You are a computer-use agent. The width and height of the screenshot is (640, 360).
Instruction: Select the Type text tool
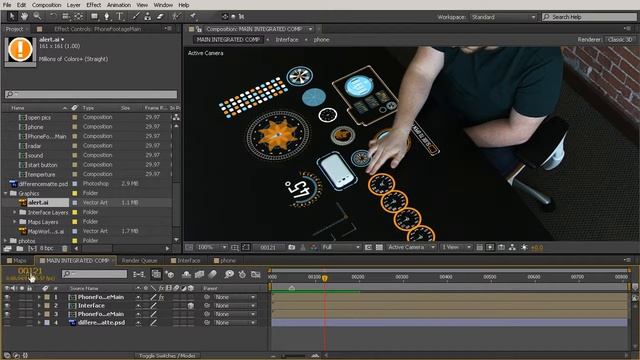tap(120, 16)
